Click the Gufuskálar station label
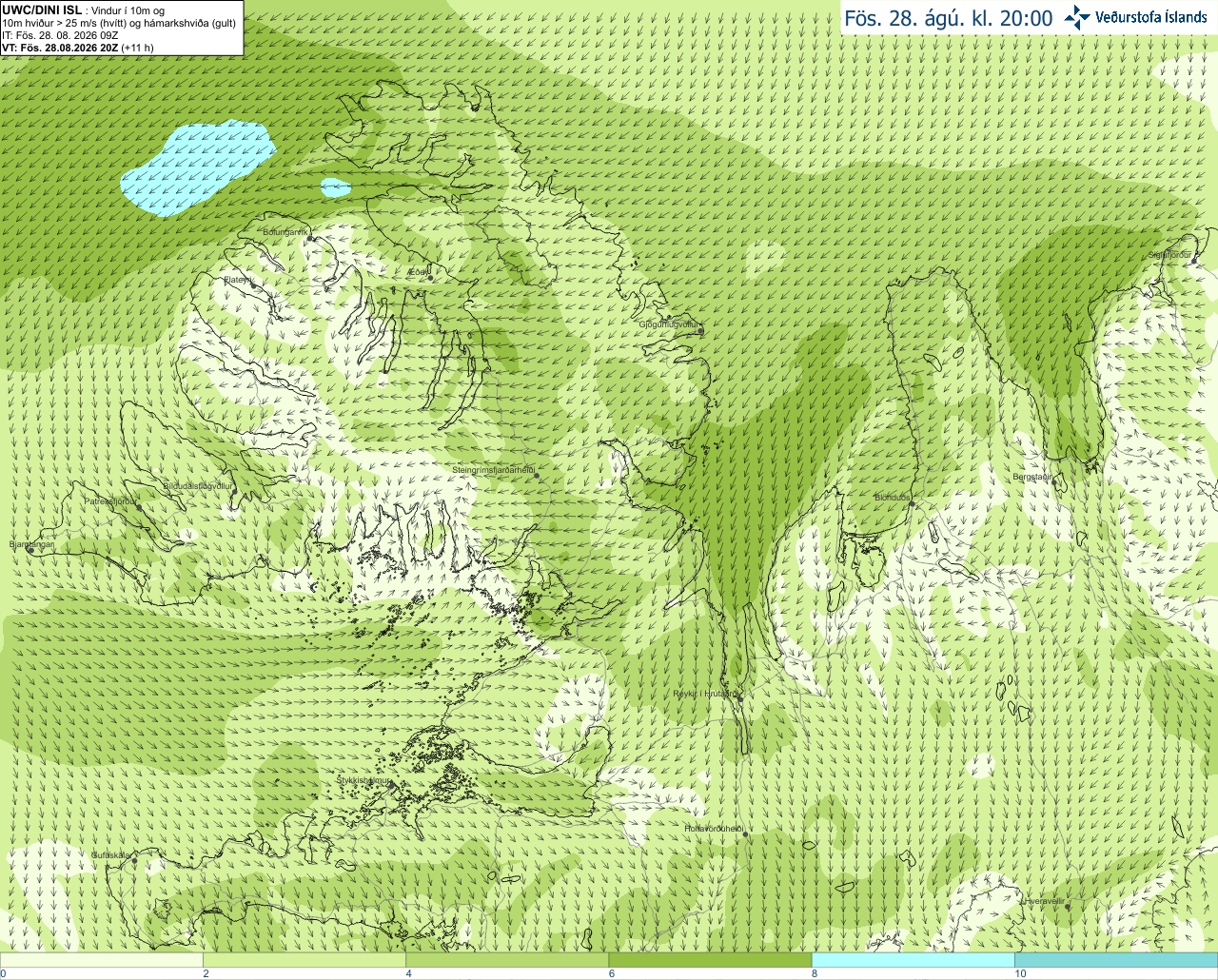This screenshot has width=1218, height=980. [x=110, y=855]
